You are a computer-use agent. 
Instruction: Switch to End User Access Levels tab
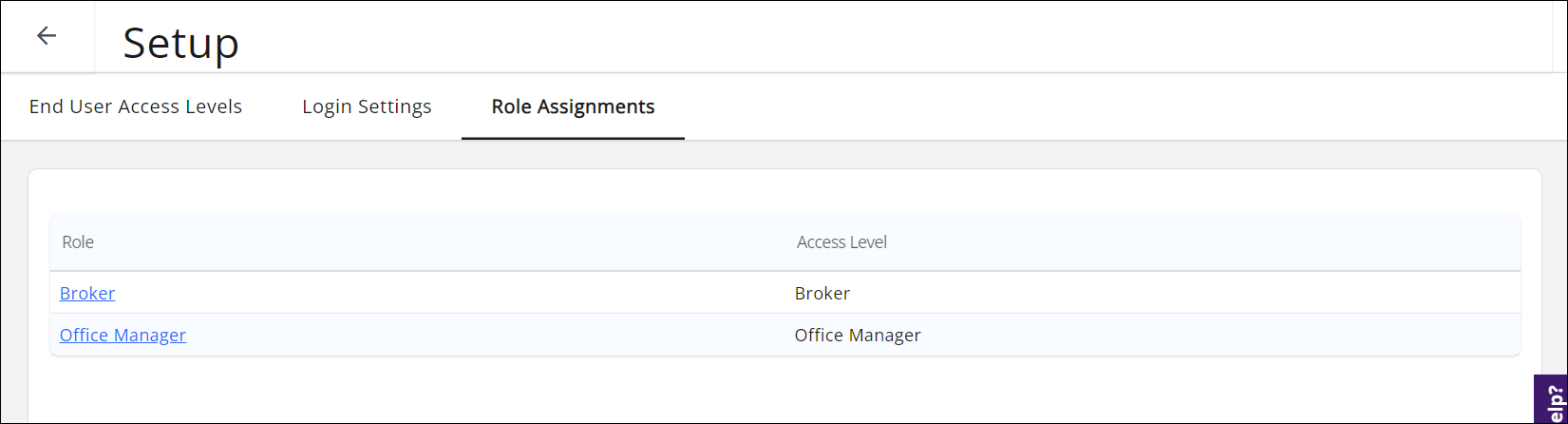[x=136, y=106]
